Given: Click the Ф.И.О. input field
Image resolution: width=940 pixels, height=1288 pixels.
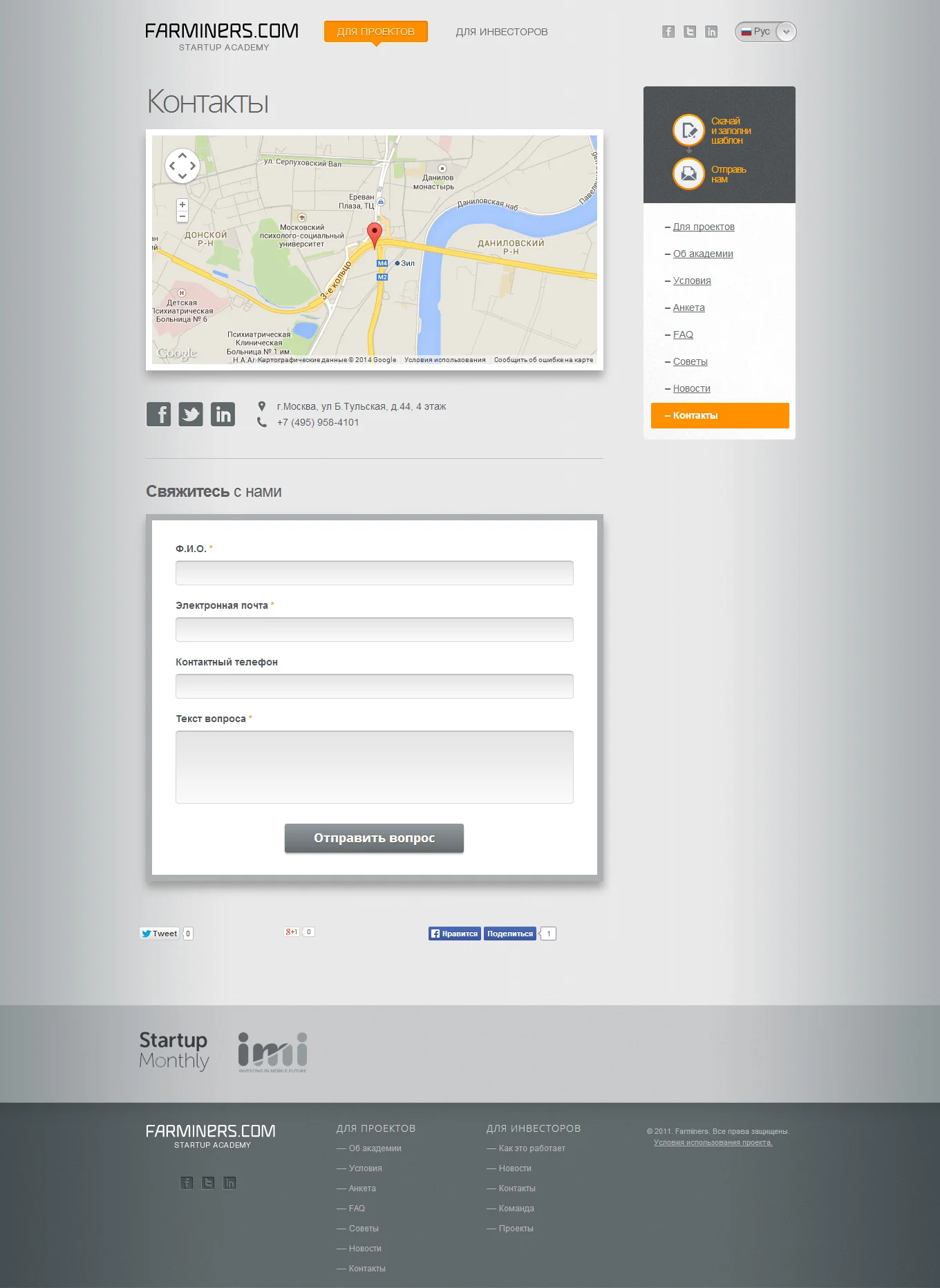Looking at the screenshot, I should 375,573.
